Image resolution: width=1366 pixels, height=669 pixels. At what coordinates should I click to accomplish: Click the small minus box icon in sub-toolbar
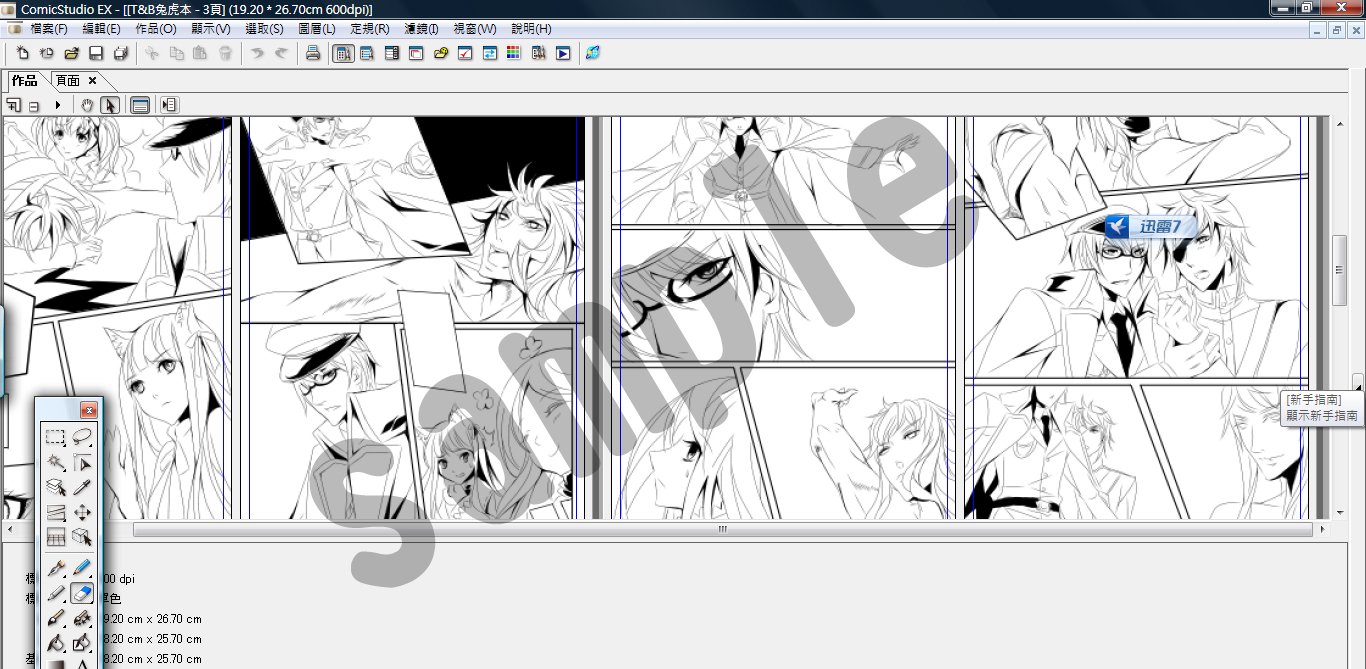[34, 106]
